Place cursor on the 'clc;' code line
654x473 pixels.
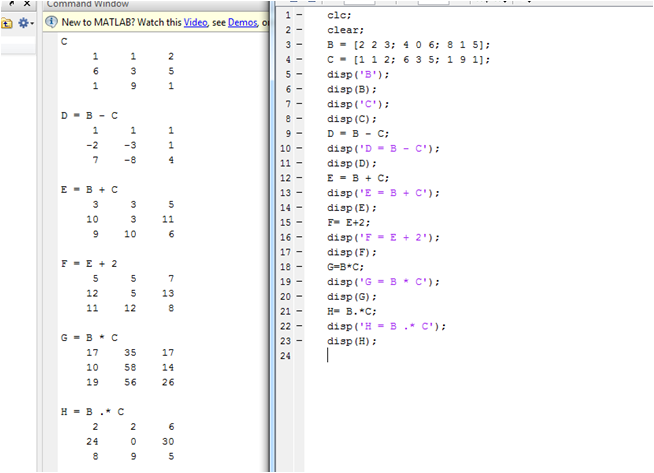tap(339, 15)
